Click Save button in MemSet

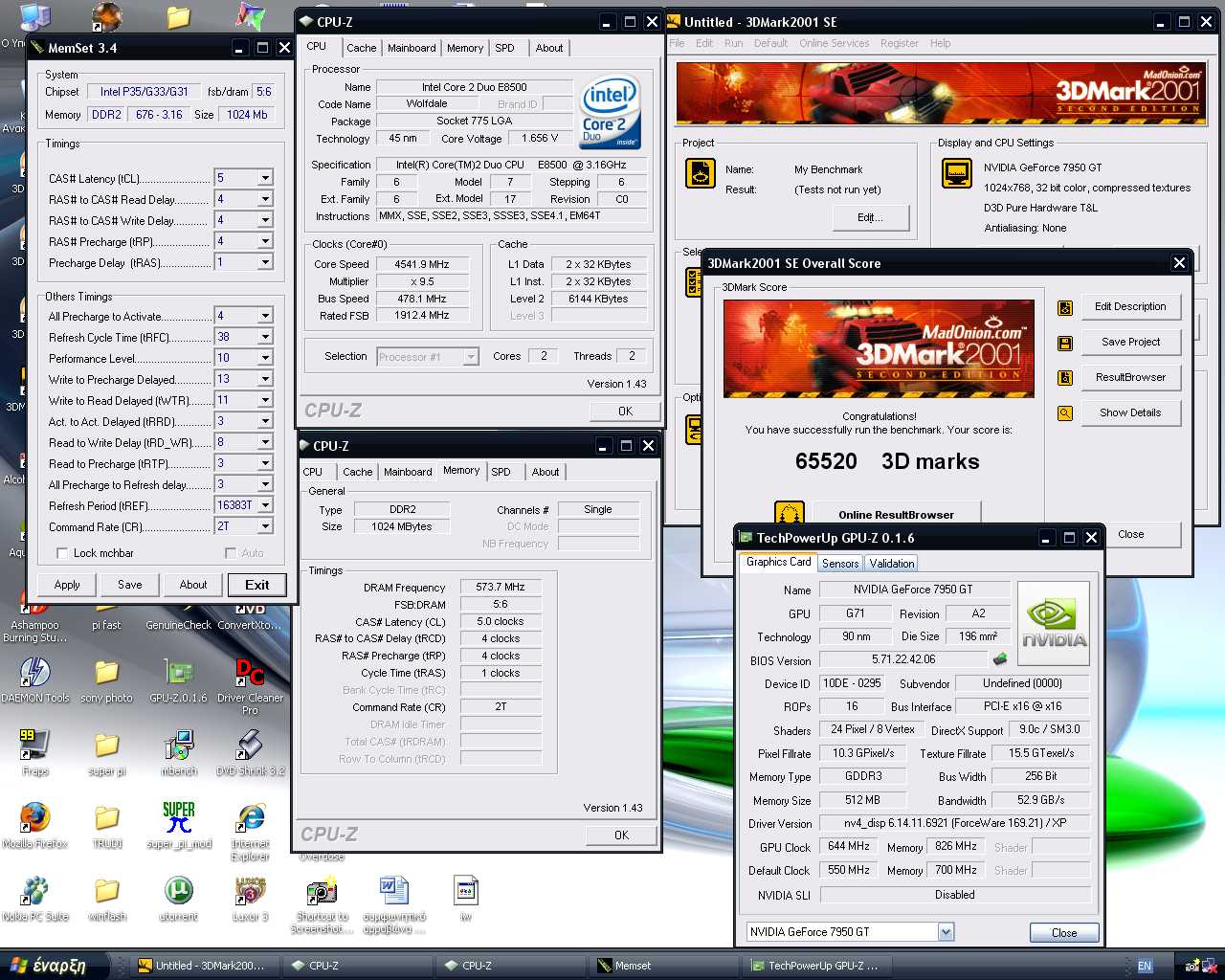(x=130, y=585)
